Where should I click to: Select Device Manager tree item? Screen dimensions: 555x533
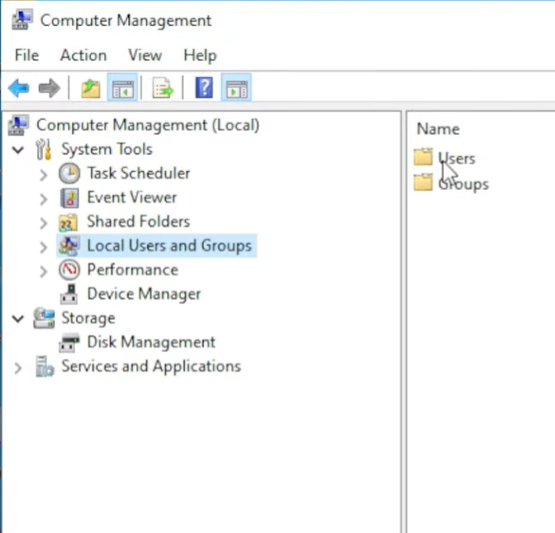(x=144, y=294)
